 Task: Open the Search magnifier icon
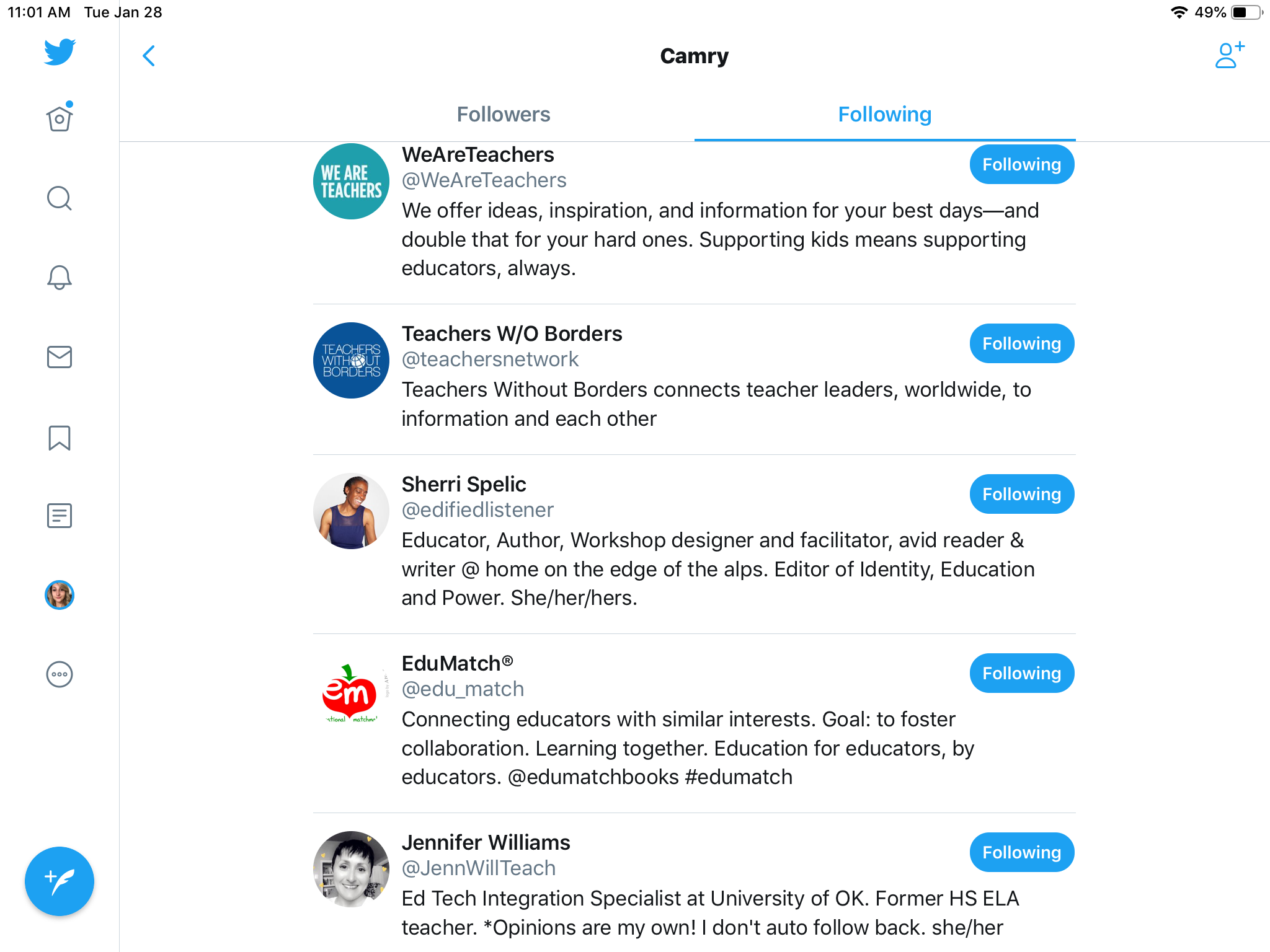tap(60, 198)
